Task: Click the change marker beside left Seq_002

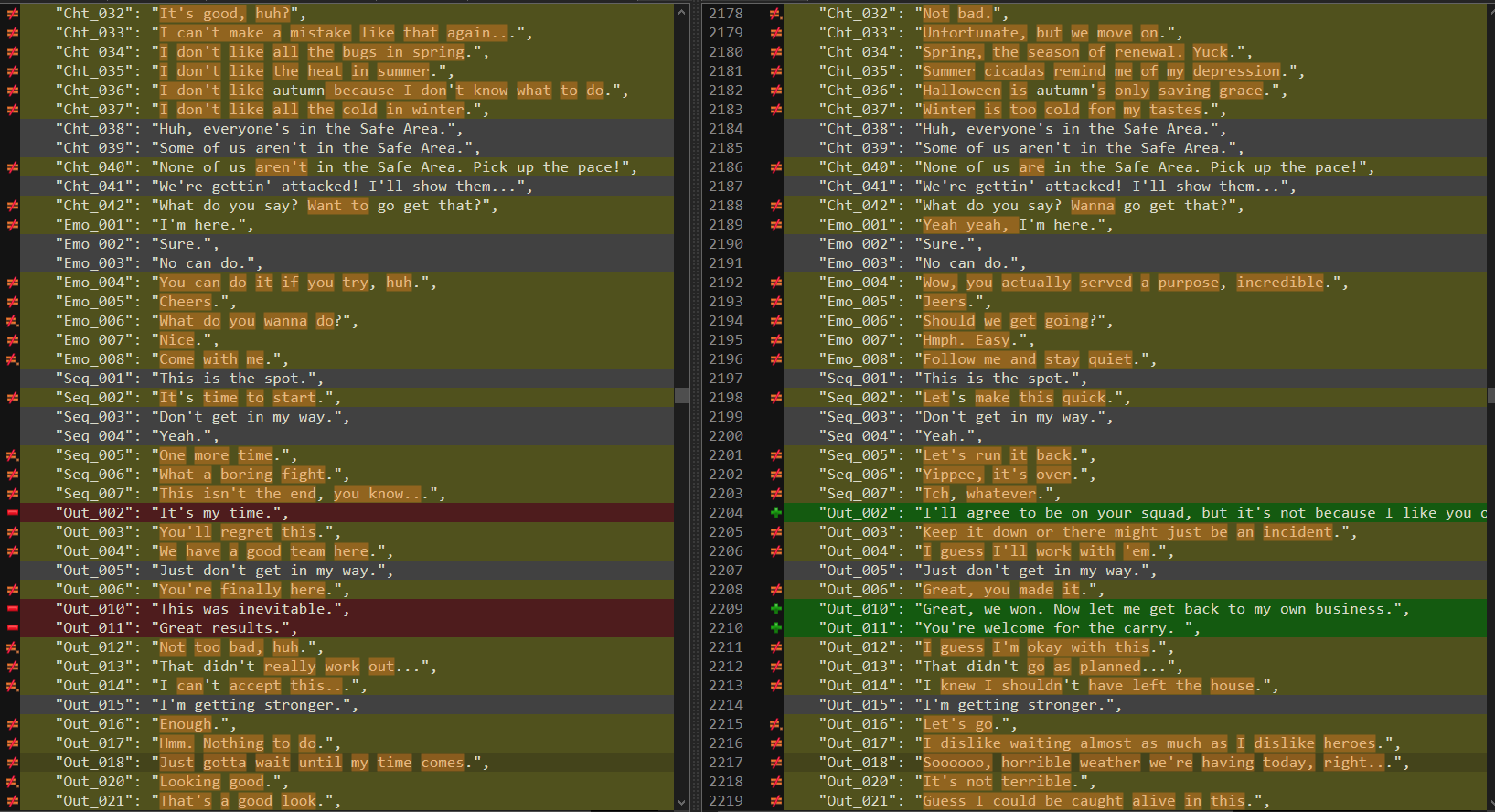Action: pos(12,398)
